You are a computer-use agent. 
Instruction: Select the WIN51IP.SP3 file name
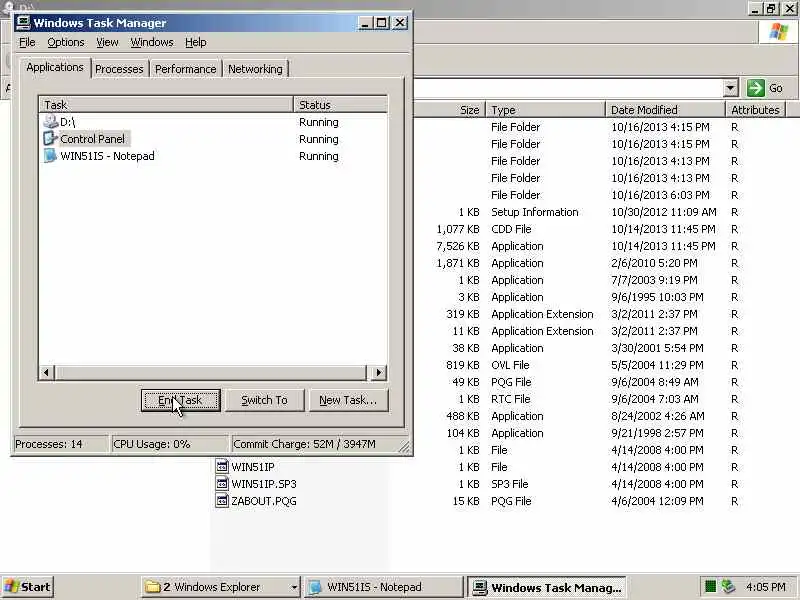264,484
